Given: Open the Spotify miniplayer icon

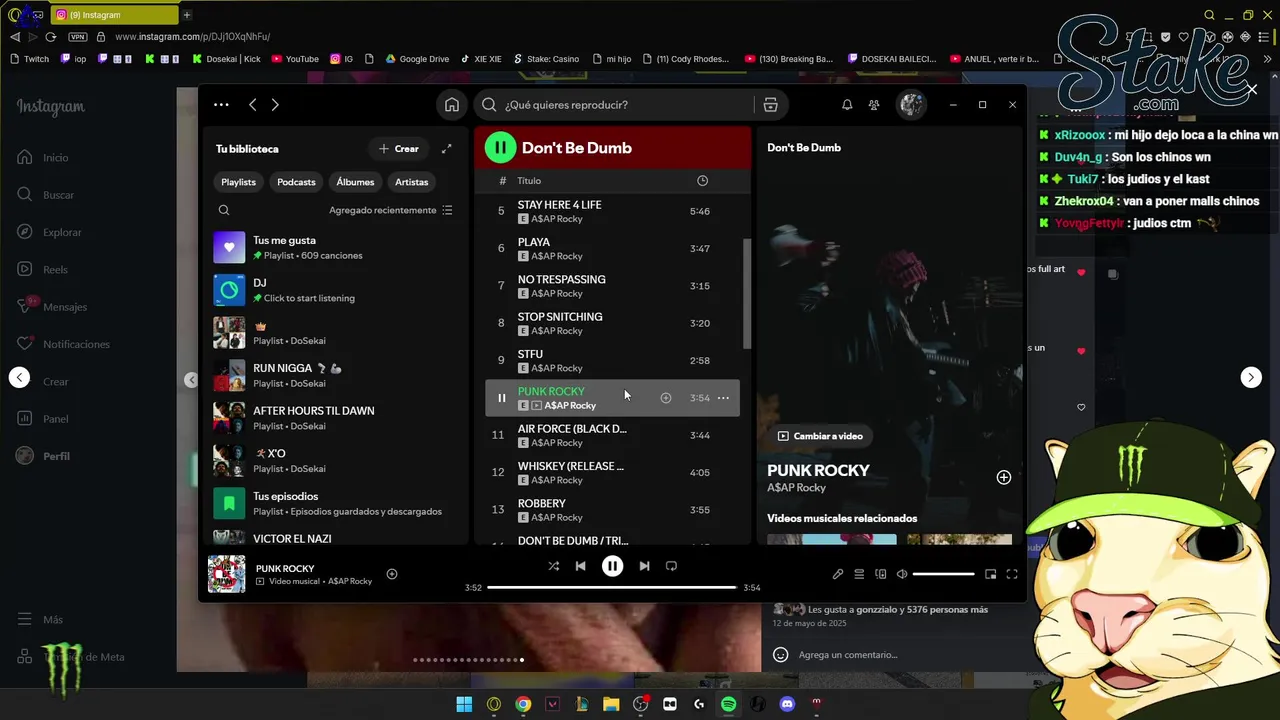Looking at the screenshot, I should (x=990, y=574).
